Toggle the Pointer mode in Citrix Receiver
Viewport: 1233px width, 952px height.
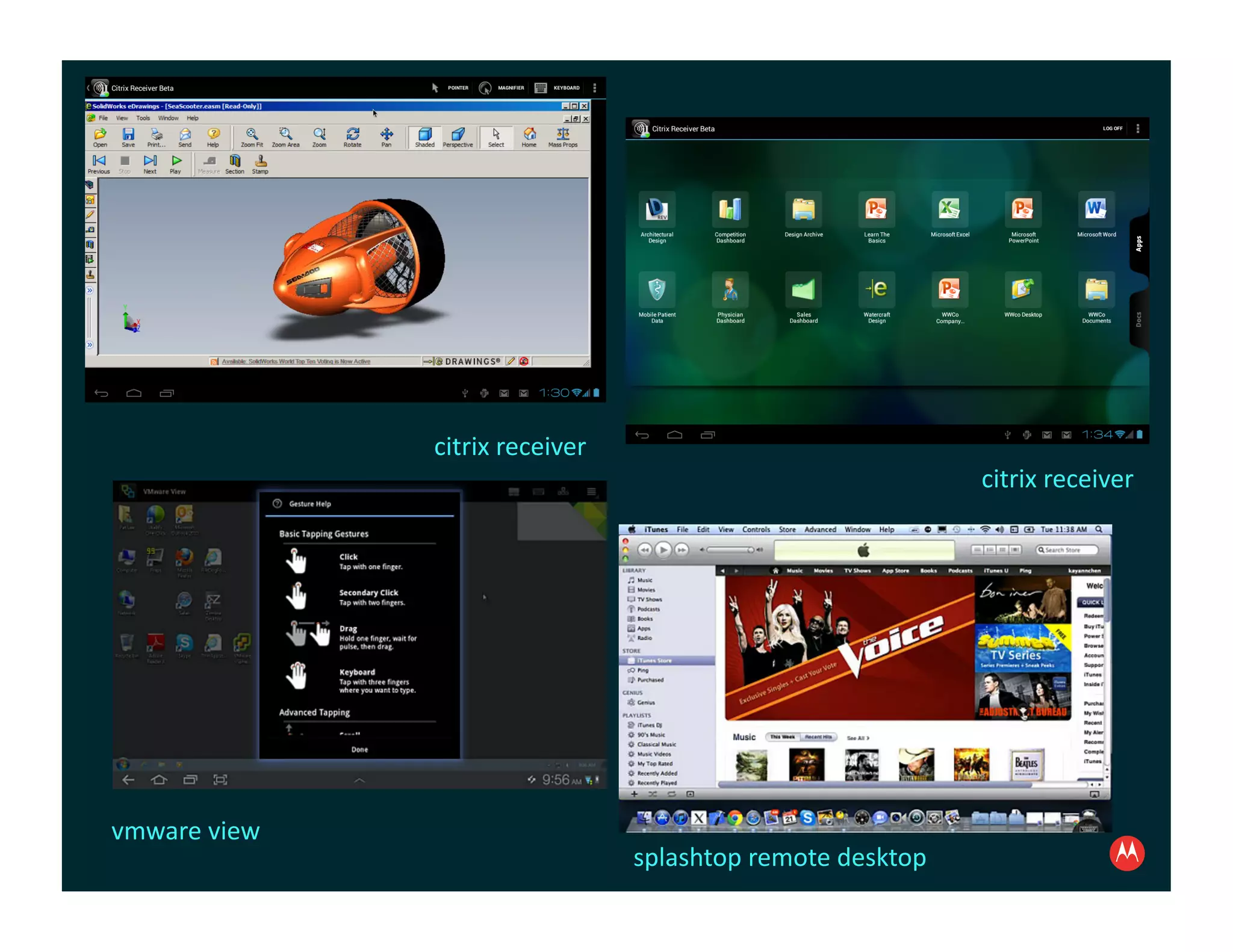449,88
